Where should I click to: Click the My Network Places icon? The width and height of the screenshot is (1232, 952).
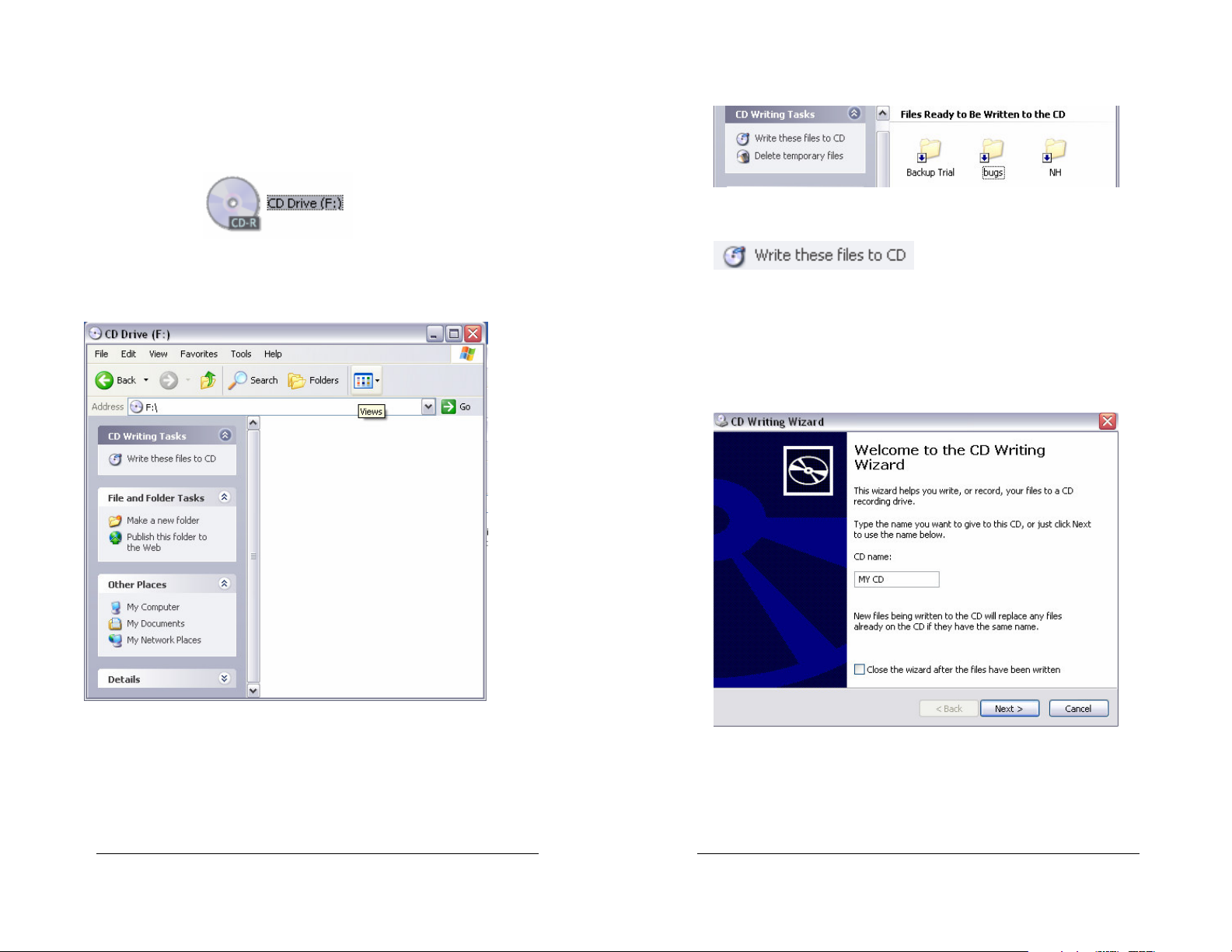pos(115,640)
